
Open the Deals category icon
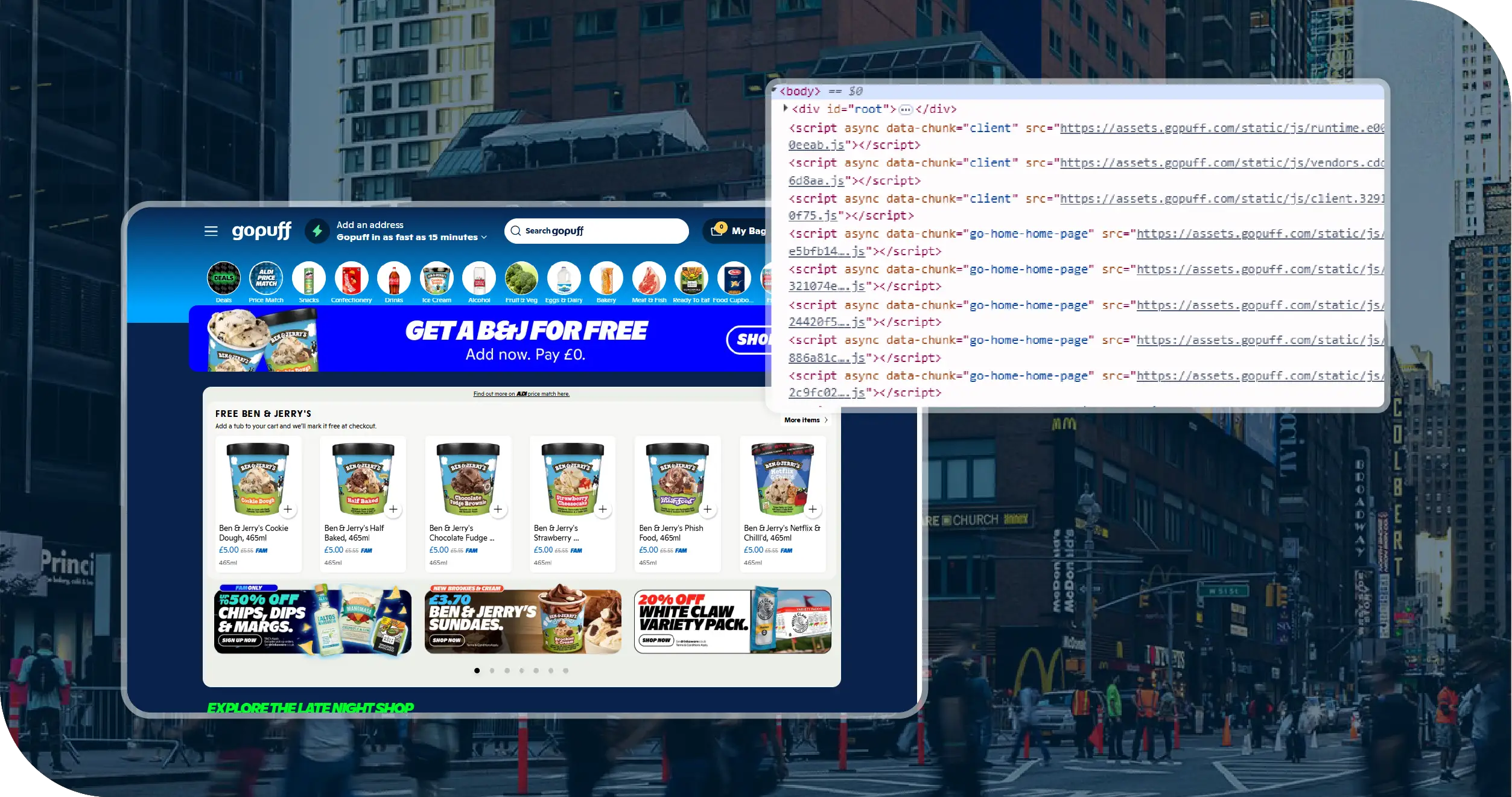pyautogui.click(x=223, y=279)
